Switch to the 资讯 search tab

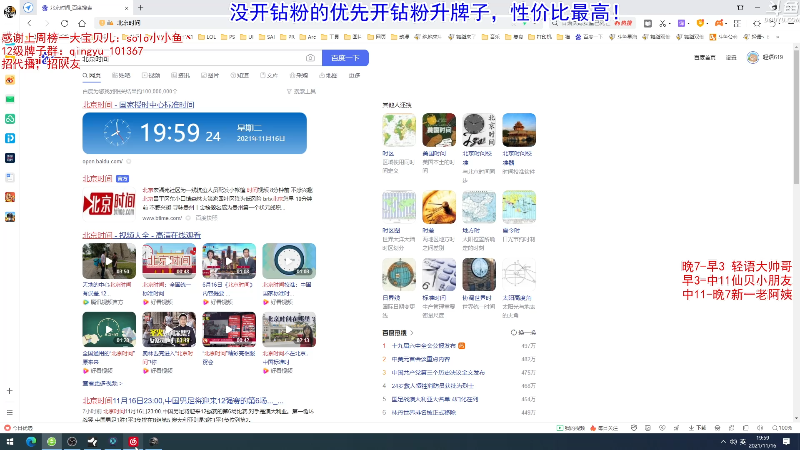point(181,76)
